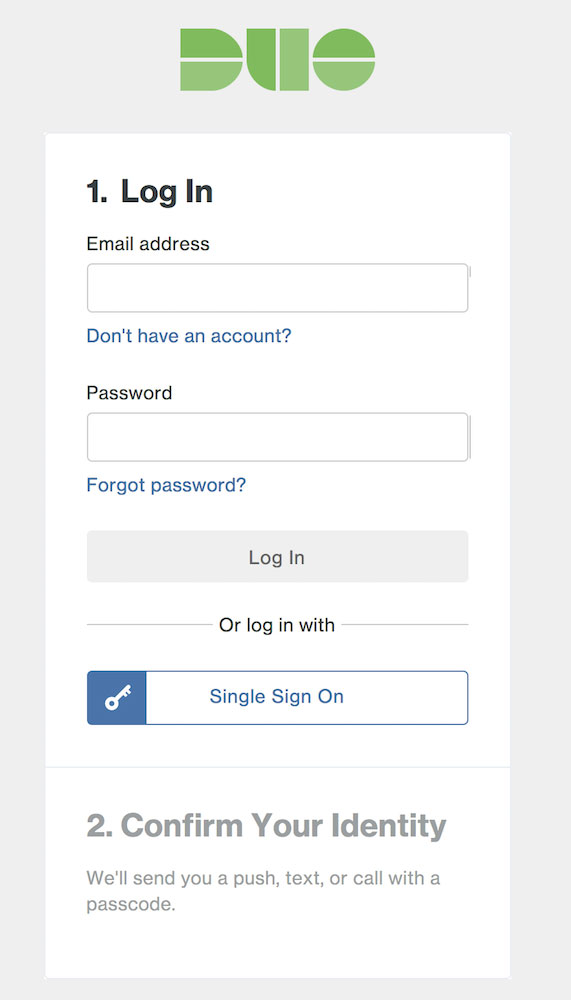Click the separator above the Confirm Your Identity section
571x1000 pixels.
click(278, 767)
